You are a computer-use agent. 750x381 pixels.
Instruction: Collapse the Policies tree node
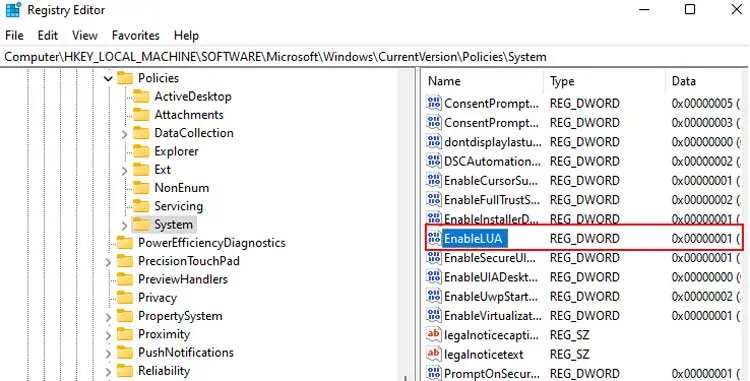pos(108,78)
